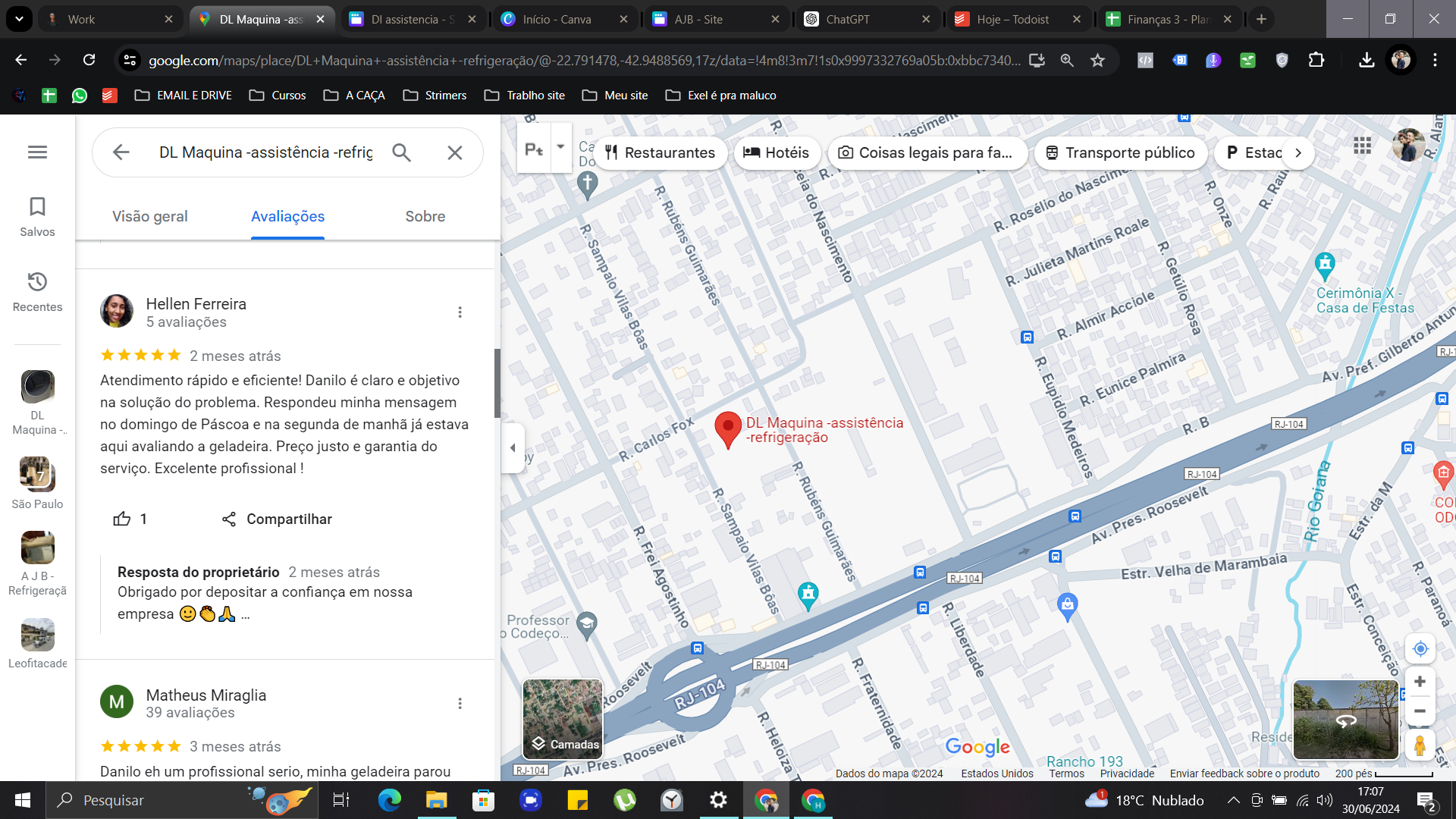
Task: Open the Google Maps hamburger menu
Action: [x=37, y=152]
